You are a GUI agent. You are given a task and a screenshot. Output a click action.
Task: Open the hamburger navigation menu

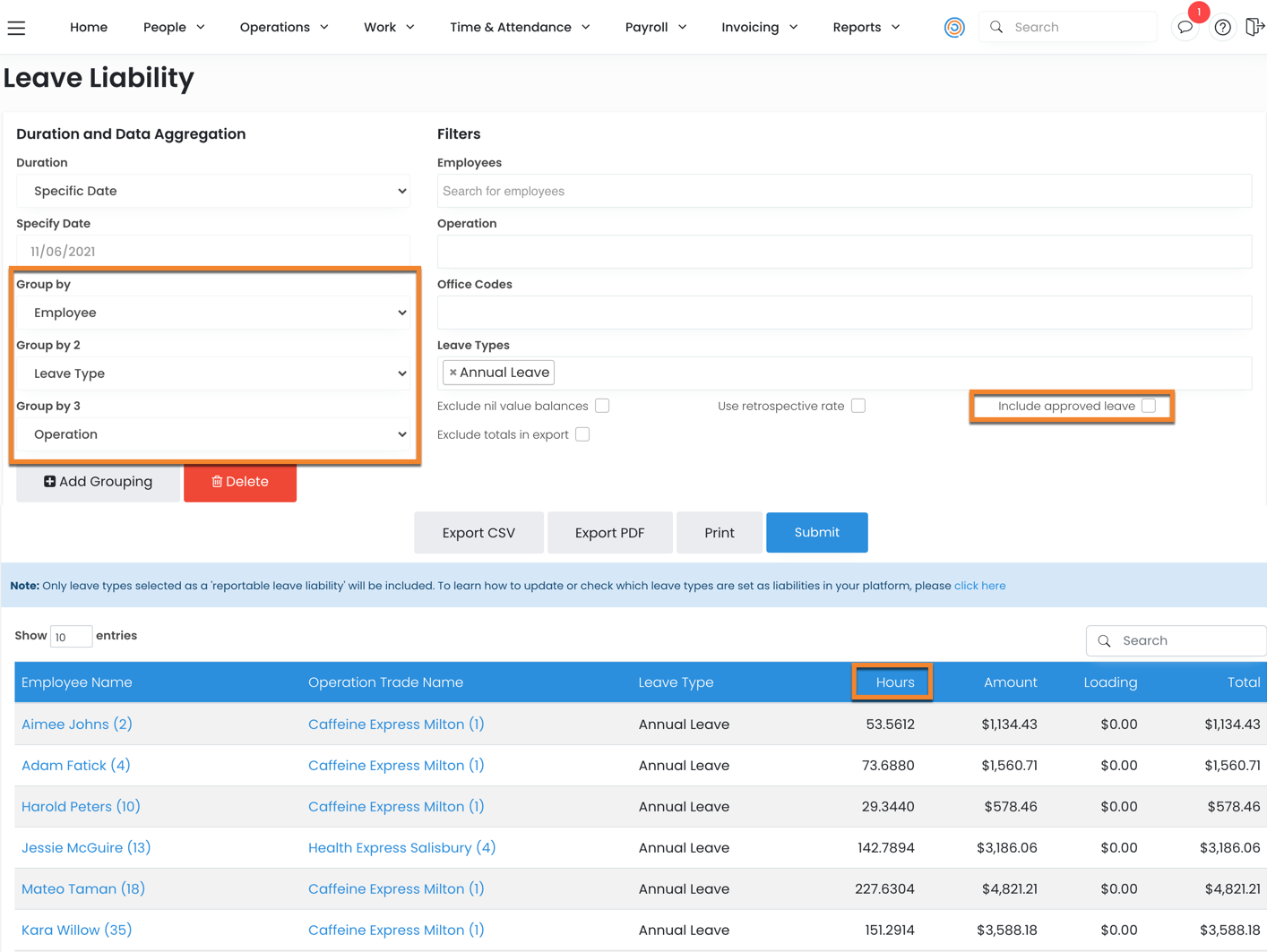[x=16, y=28]
